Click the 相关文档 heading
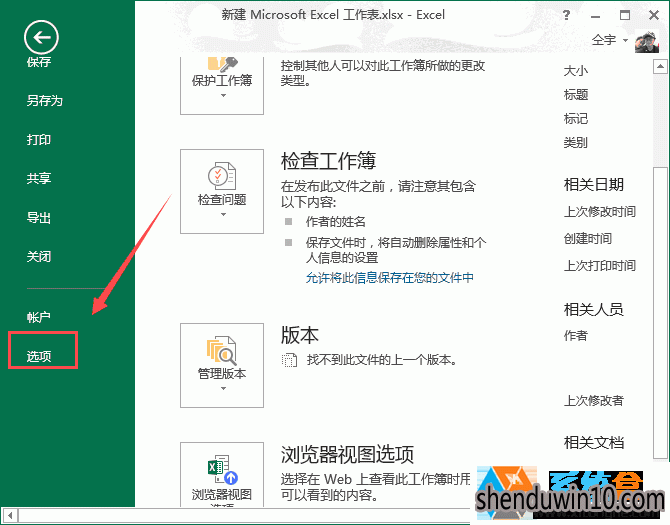The height and width of the screenshot is (525, 670). coord(594,443)
